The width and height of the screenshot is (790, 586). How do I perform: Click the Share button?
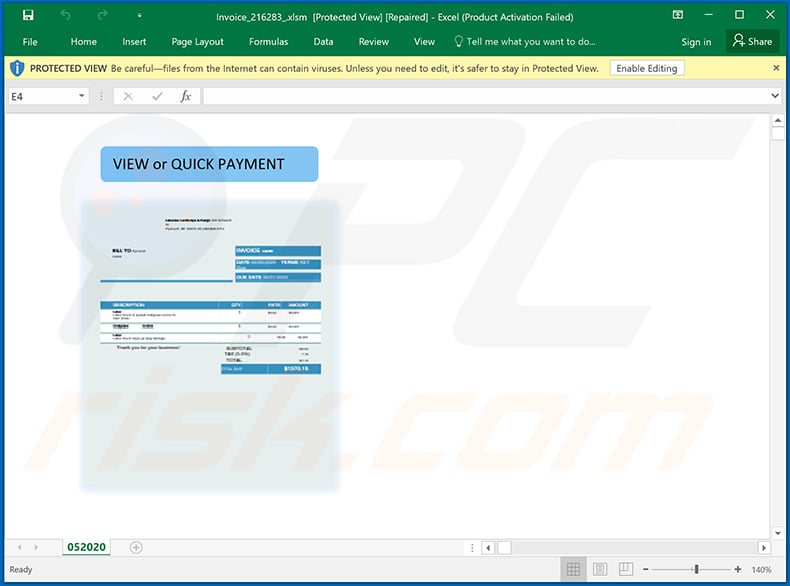click(x=752, y=41)
